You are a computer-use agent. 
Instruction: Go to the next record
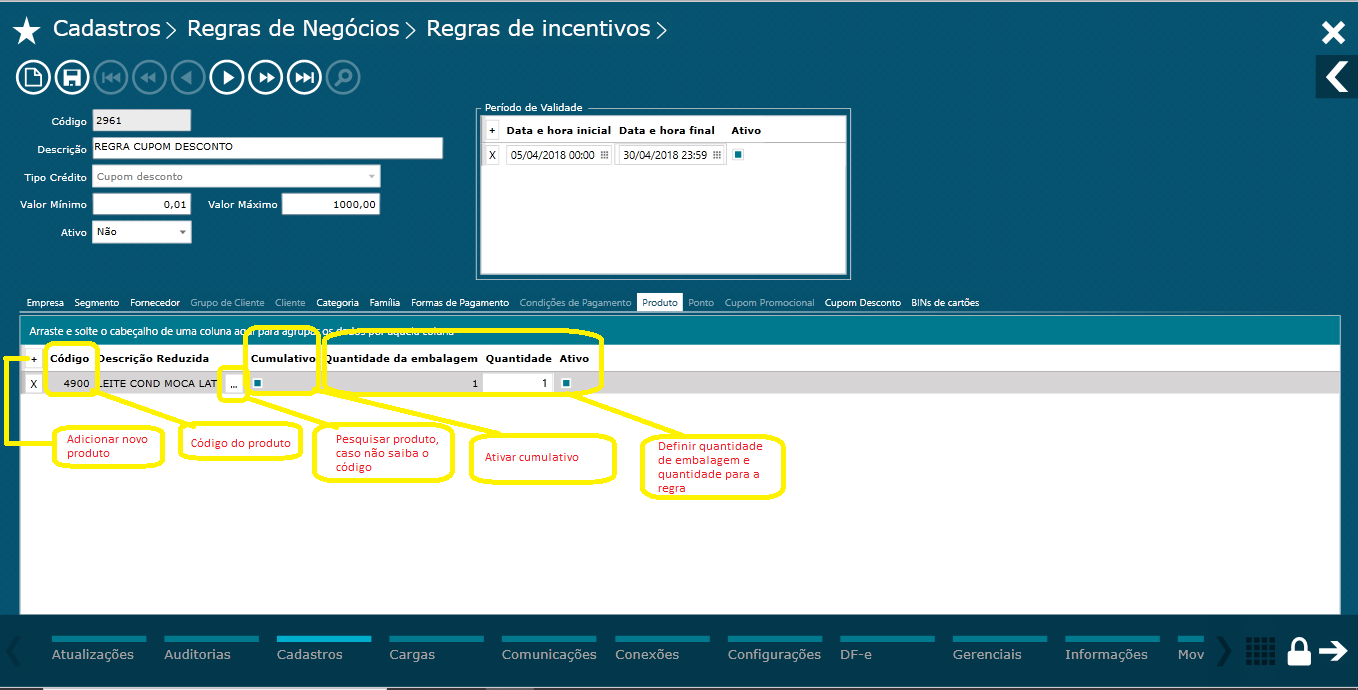227,77
